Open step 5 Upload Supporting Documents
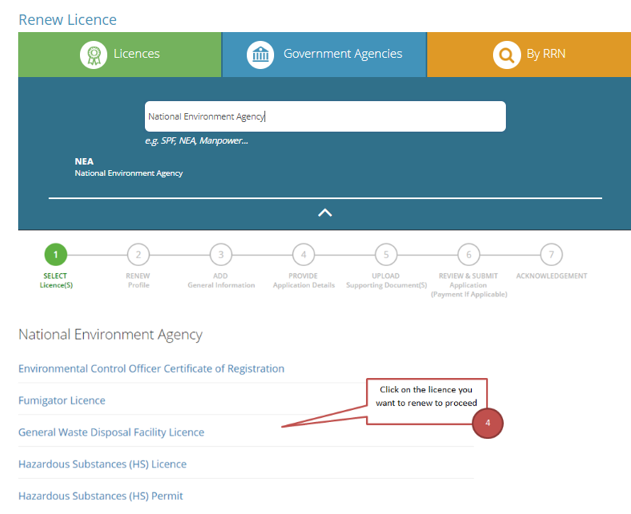The width and height of the screenshot is (631, 514). 386,254
